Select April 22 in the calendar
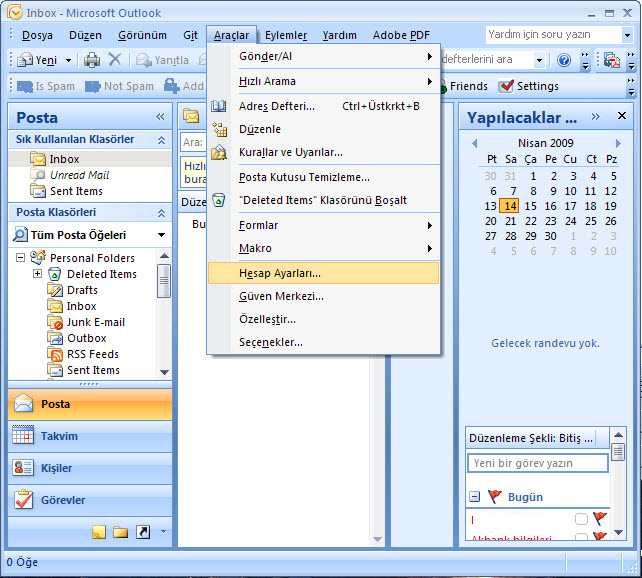This screenshot has height=578, width=642. 531,221
